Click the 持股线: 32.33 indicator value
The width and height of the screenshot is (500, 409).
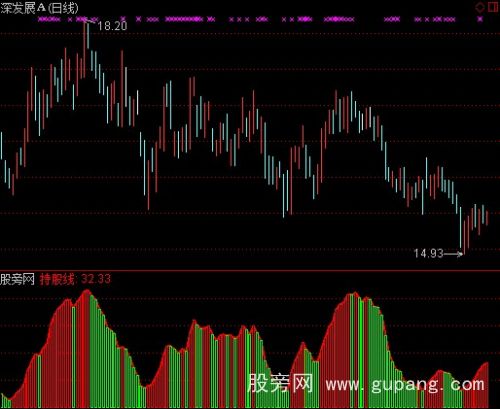click(75, 279)
